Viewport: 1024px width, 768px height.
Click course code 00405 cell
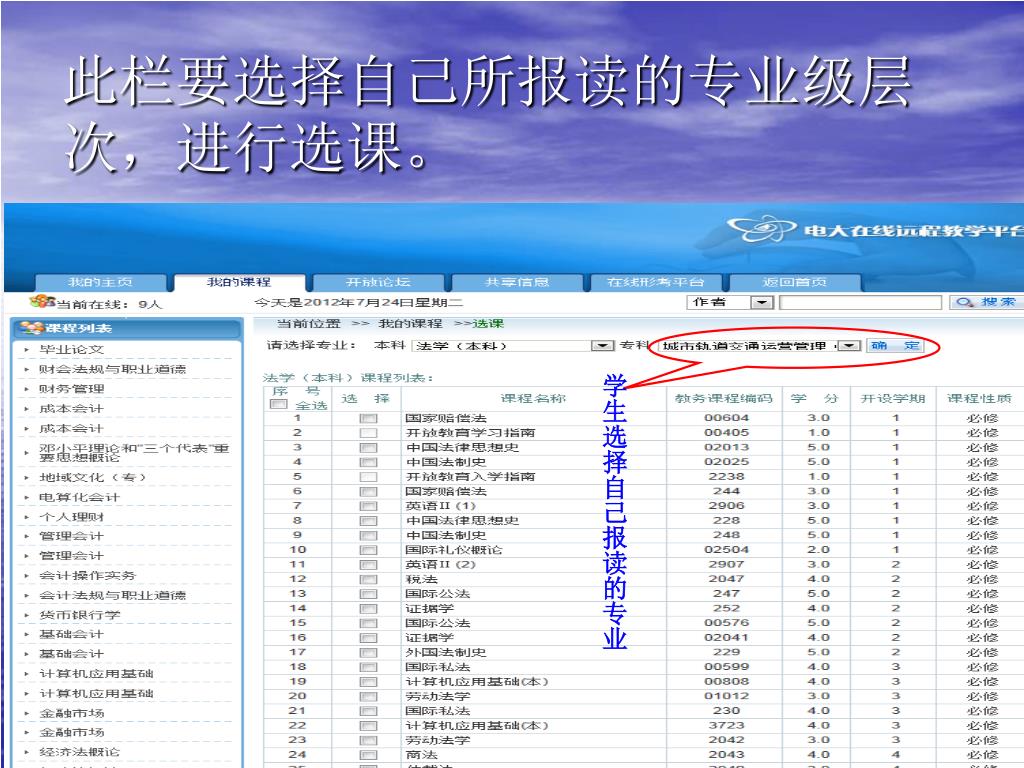tap(726, 432)
